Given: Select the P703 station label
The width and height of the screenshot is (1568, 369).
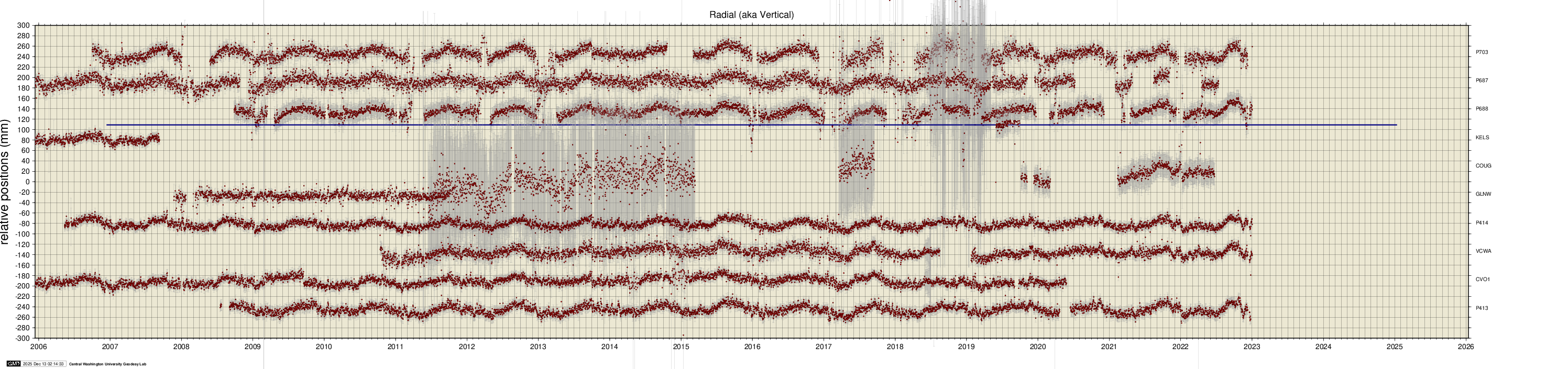Looking at the screenshot, I should [1482, 52].
